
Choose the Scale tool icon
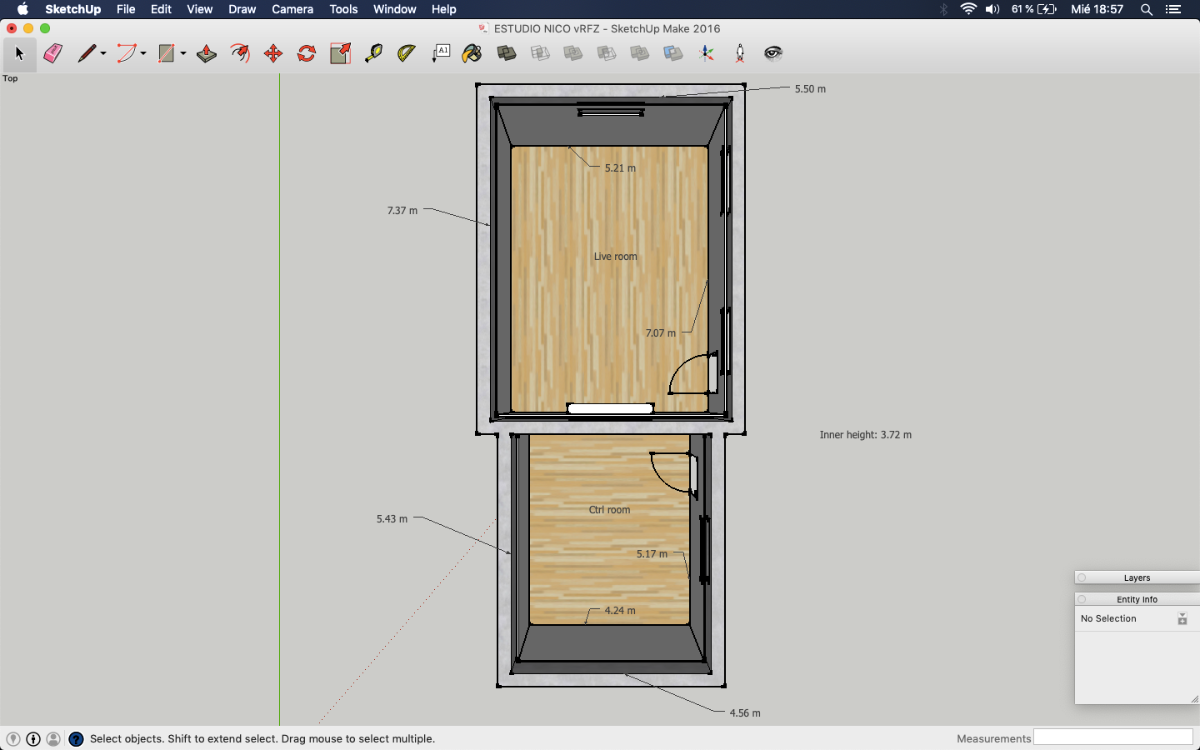[340, 53]
